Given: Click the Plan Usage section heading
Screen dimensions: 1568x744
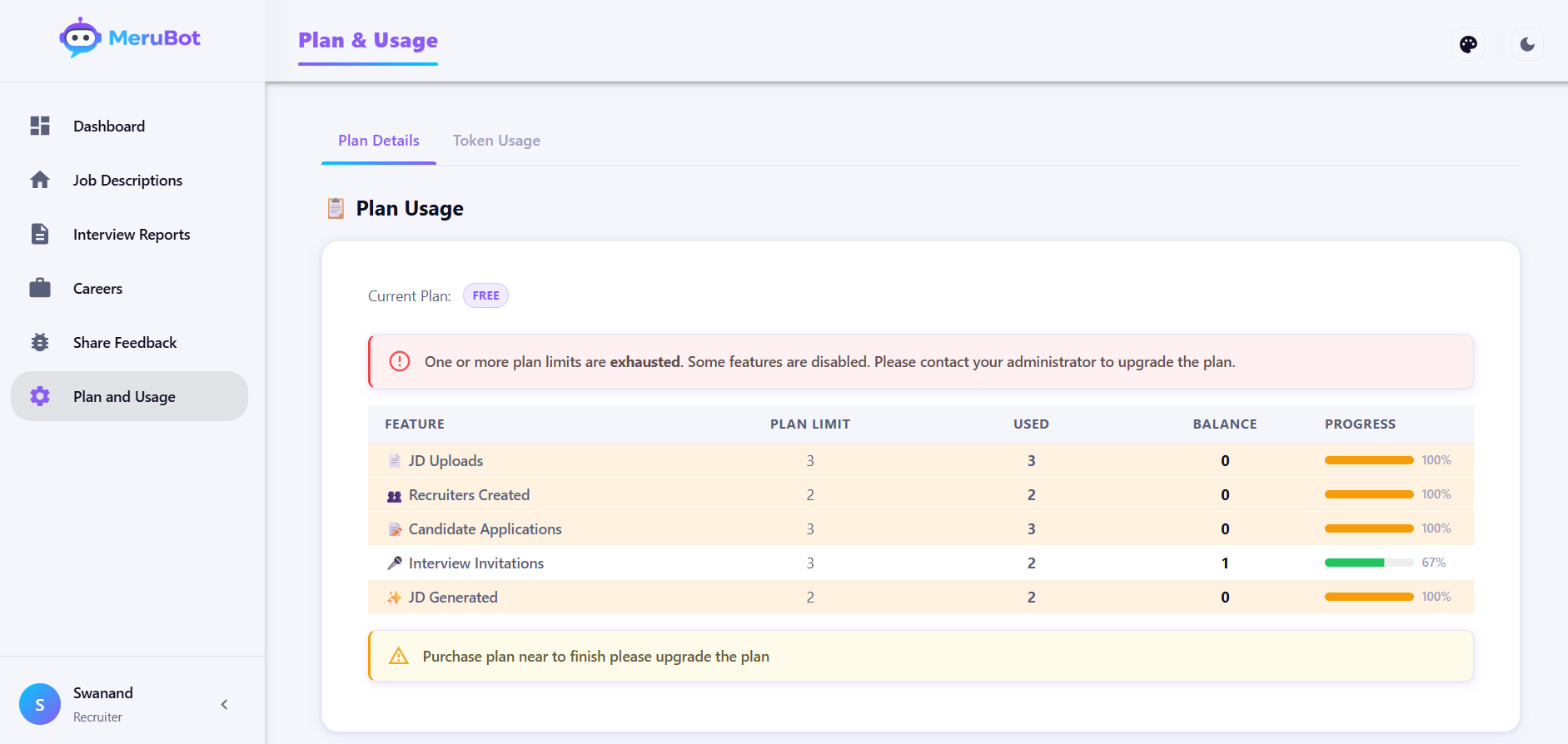Looking at the screenshot, I should click(x=410, y=208).
